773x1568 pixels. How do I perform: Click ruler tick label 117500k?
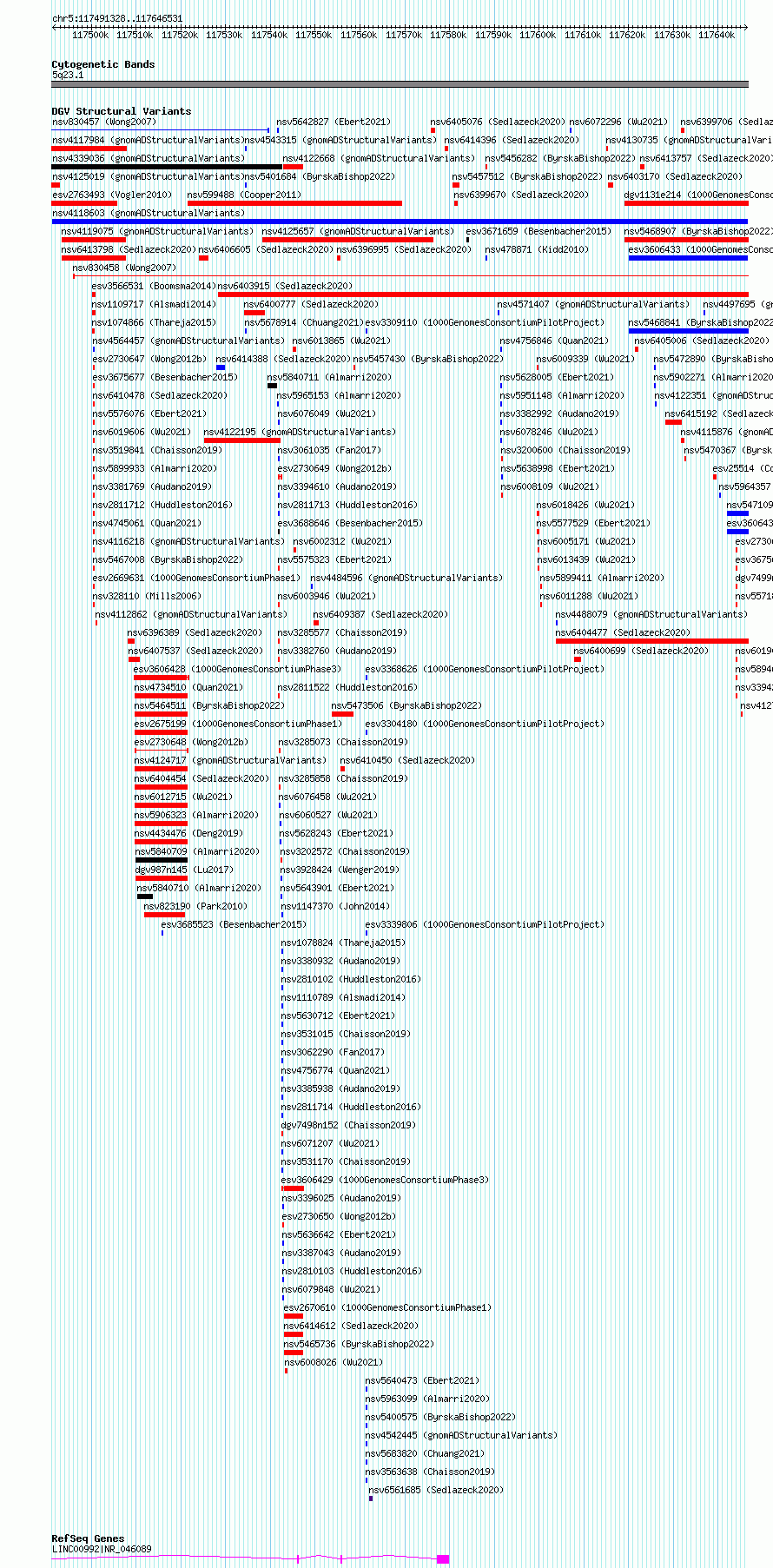click(x=90, y=35)
